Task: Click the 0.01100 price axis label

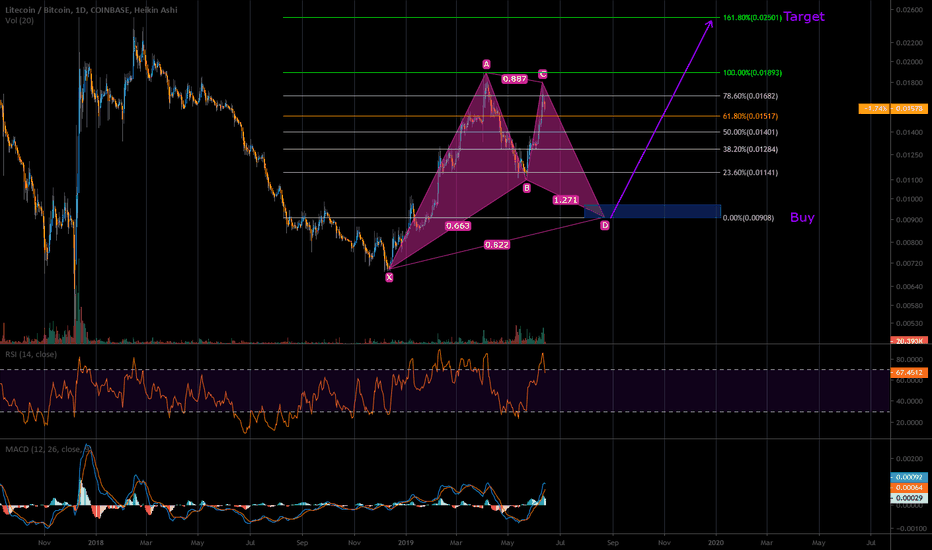Action: pyautogui.click(x=909, y=180)
